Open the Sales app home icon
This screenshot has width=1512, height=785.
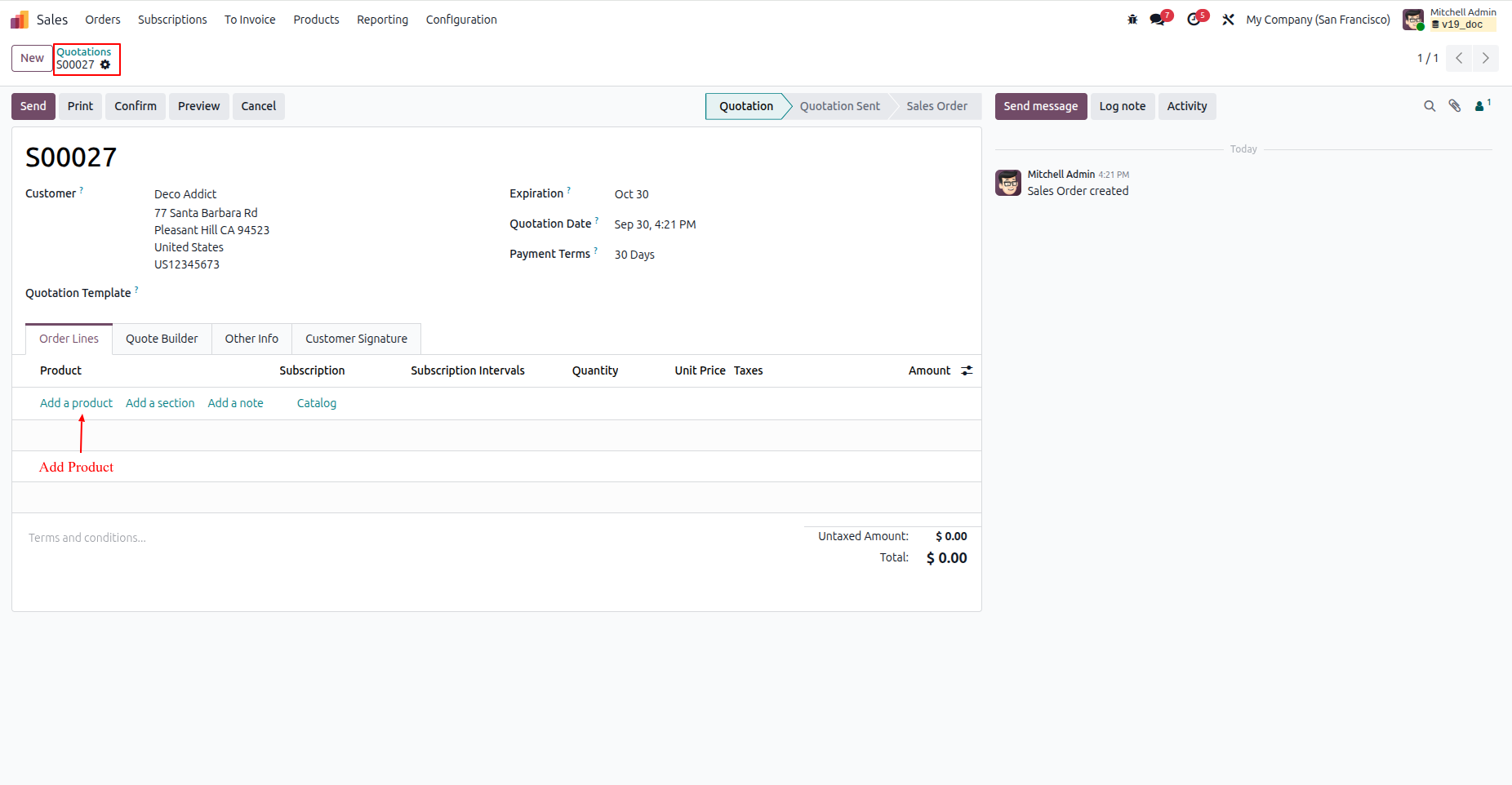click(20, 20)
